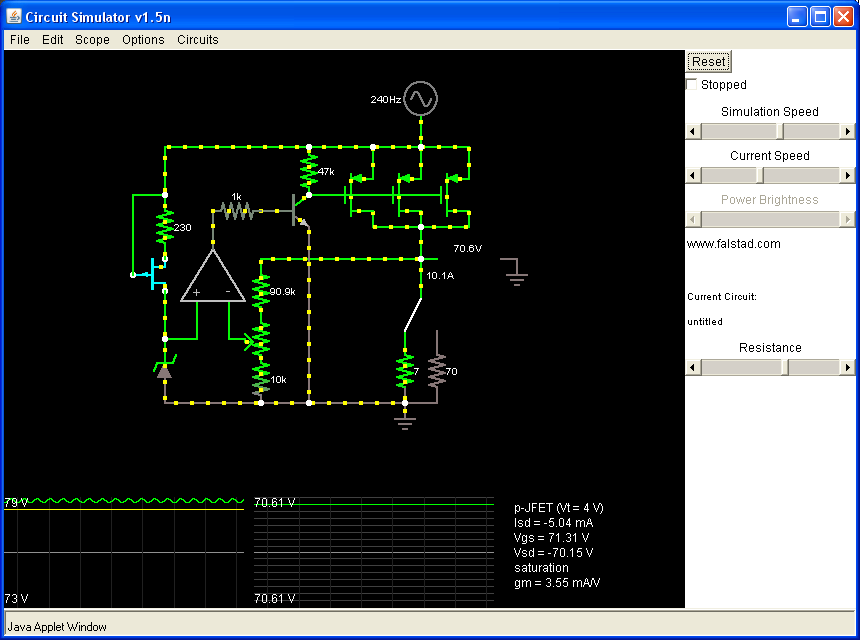Click the ground symbol below the load resistor
Screen dimensions: 860x640
click(x=405, y=423)
